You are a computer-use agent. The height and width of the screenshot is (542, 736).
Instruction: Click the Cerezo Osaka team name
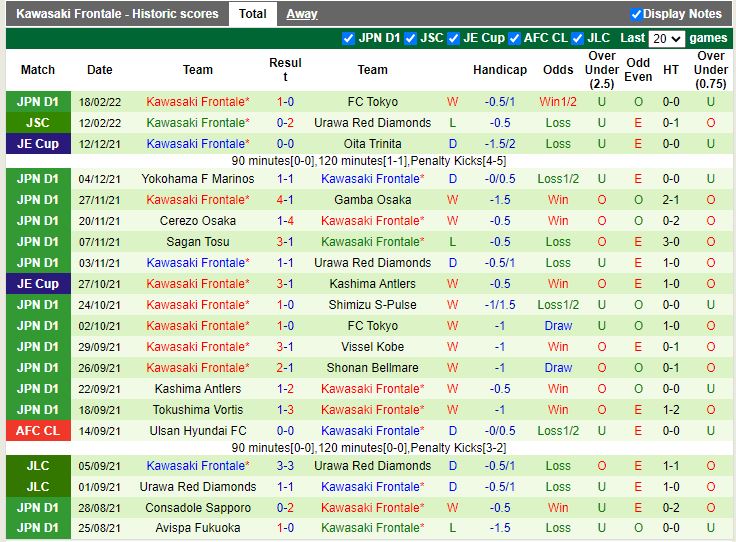197,221
